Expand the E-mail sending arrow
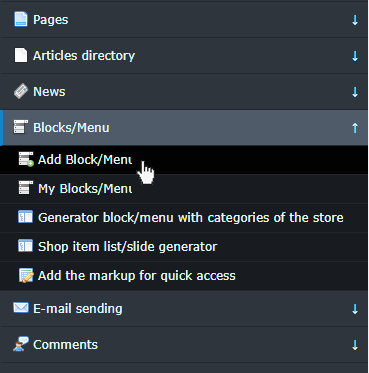Viewport: 369px width, 373px height. [x=355, y=309]
